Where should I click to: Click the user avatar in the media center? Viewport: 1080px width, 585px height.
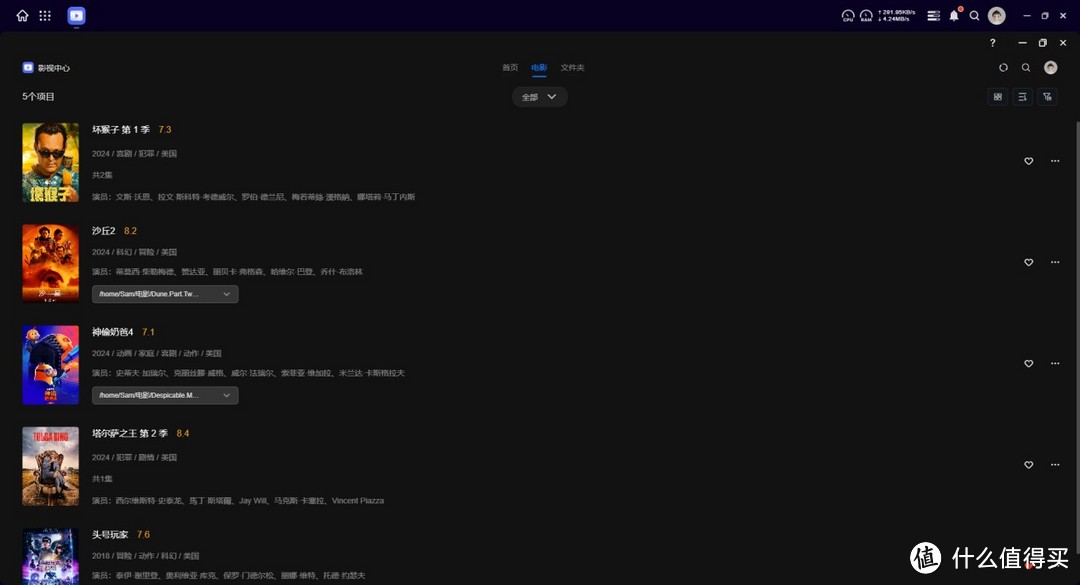coord(1050,67)
